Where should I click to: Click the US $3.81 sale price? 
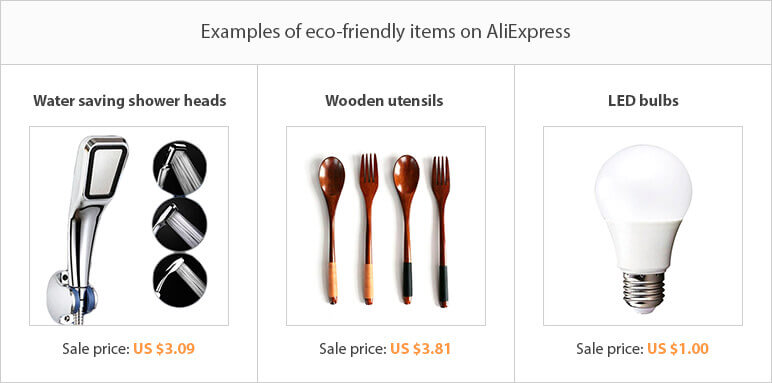[x=420, y=349]
